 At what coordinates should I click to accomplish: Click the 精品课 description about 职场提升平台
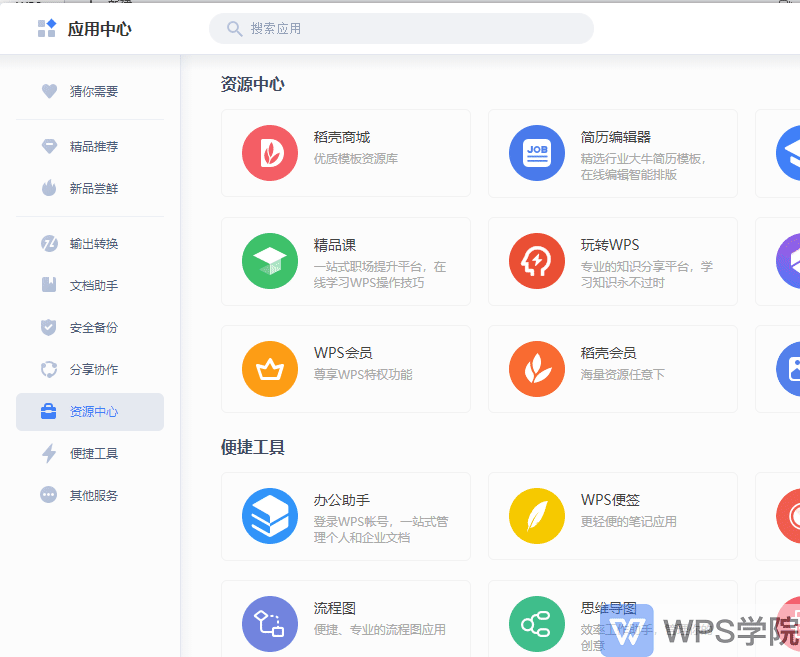[380, 275]
